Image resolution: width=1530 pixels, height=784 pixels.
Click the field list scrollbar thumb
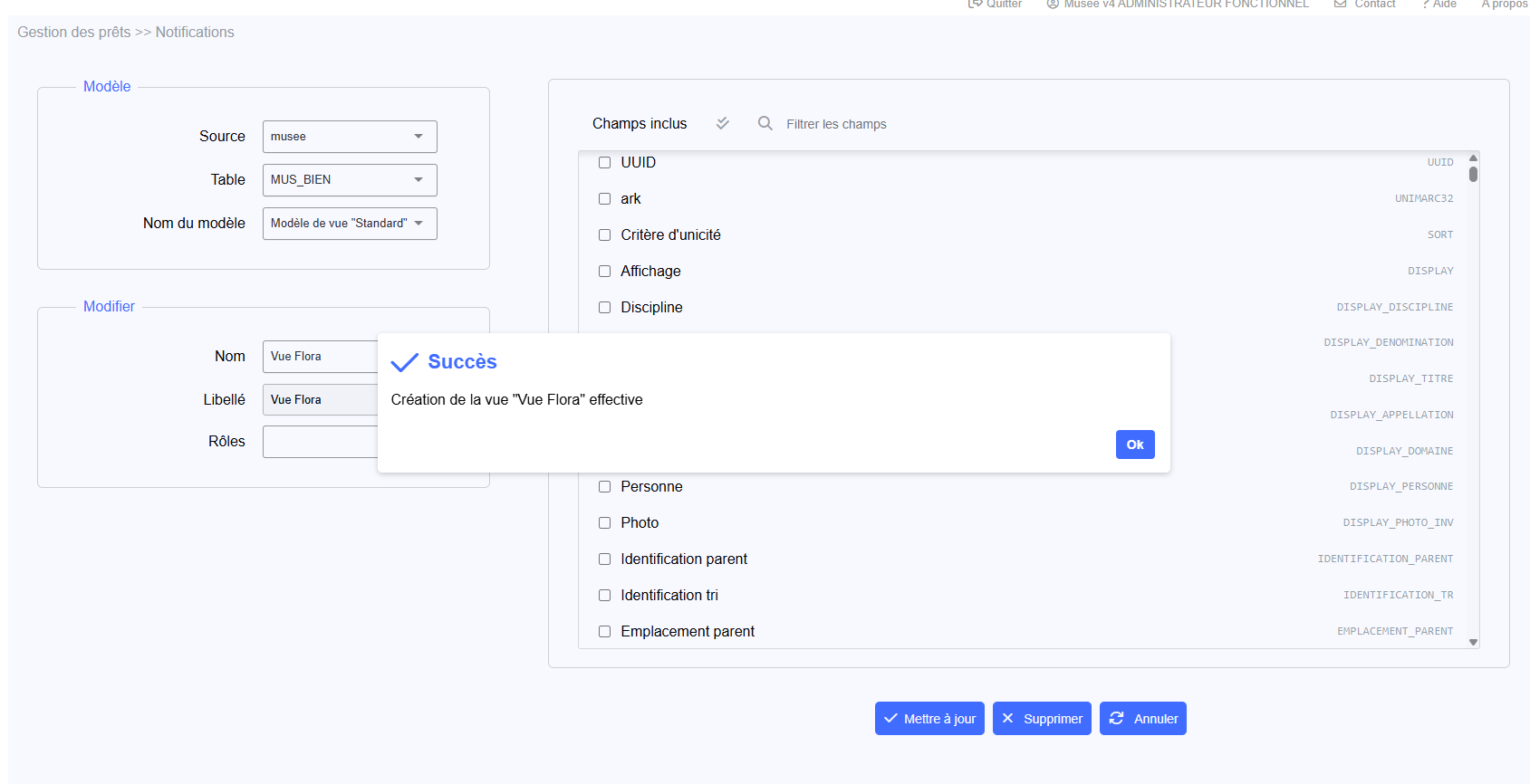point(1474,174)
